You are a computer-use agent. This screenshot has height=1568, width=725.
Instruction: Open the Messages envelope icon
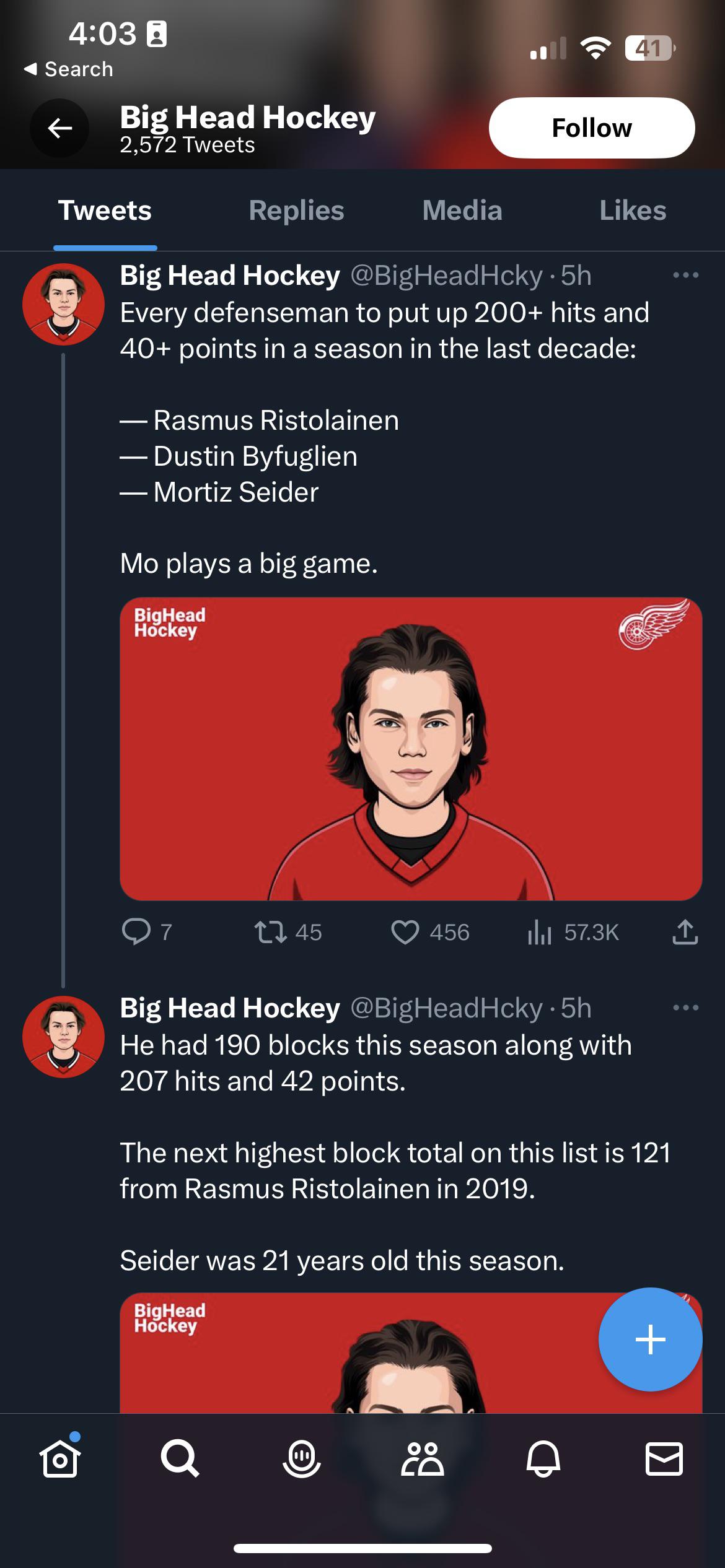pos(664,1459)
